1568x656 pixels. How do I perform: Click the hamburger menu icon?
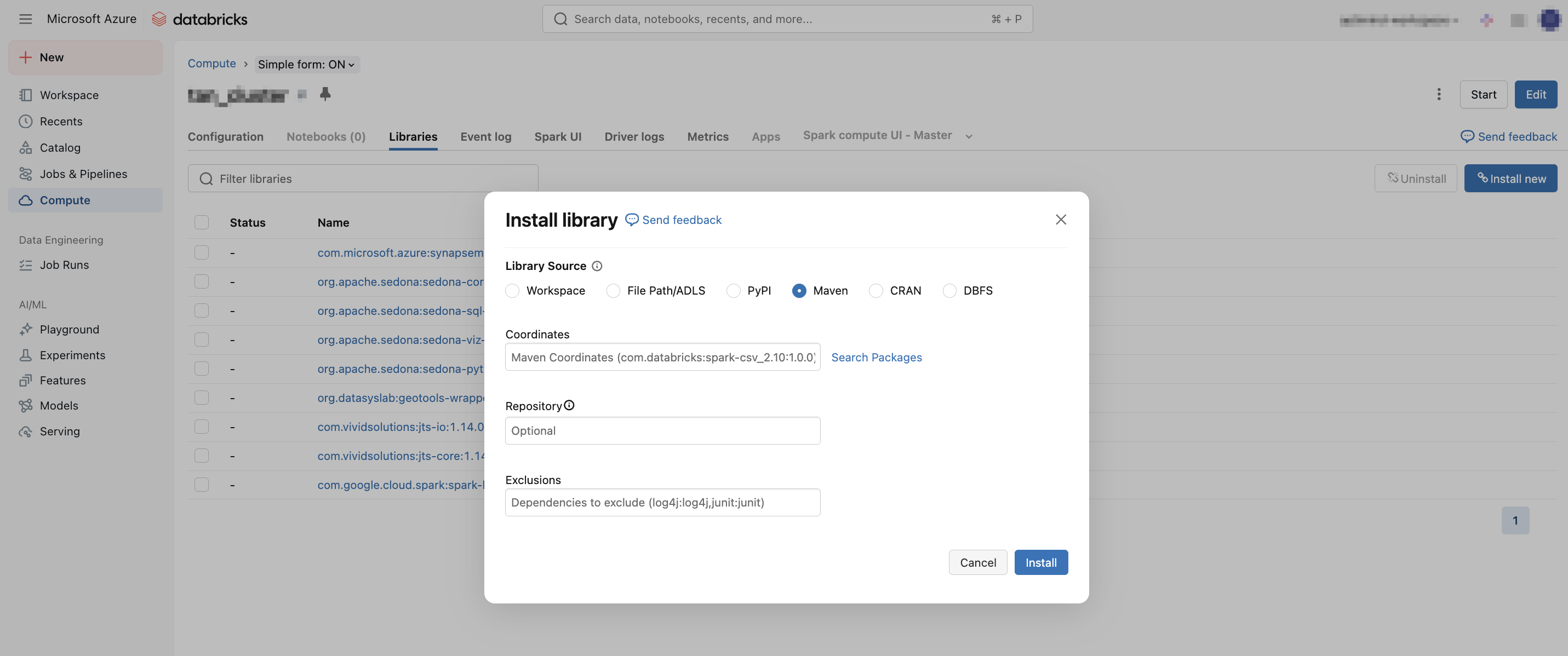point(25,18)
